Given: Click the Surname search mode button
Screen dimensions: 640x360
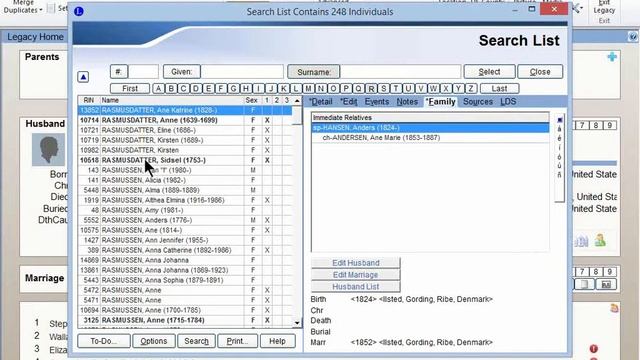Looking at the screenshot, I should click(x=313, y=72).
